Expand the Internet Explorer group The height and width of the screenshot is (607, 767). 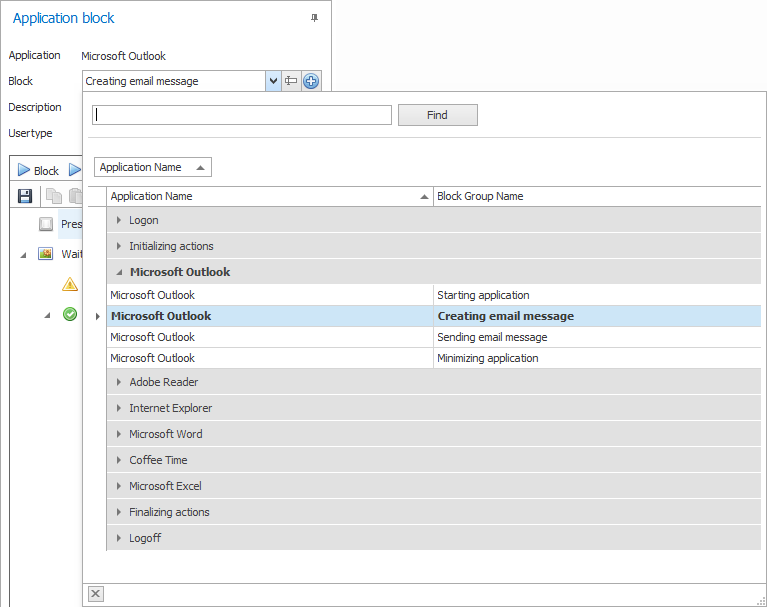point(118,408)
